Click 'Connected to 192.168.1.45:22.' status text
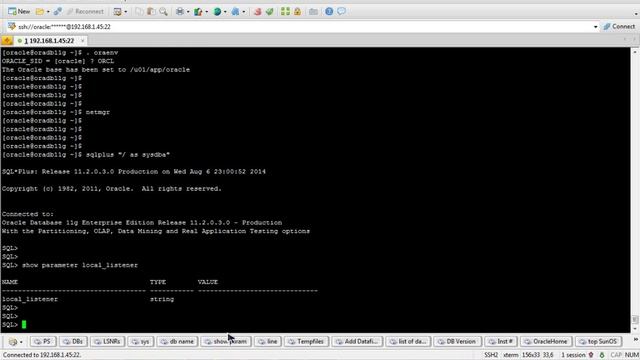Image resolution: width=640 pixels, height=360 pixels. pos(42,355)
